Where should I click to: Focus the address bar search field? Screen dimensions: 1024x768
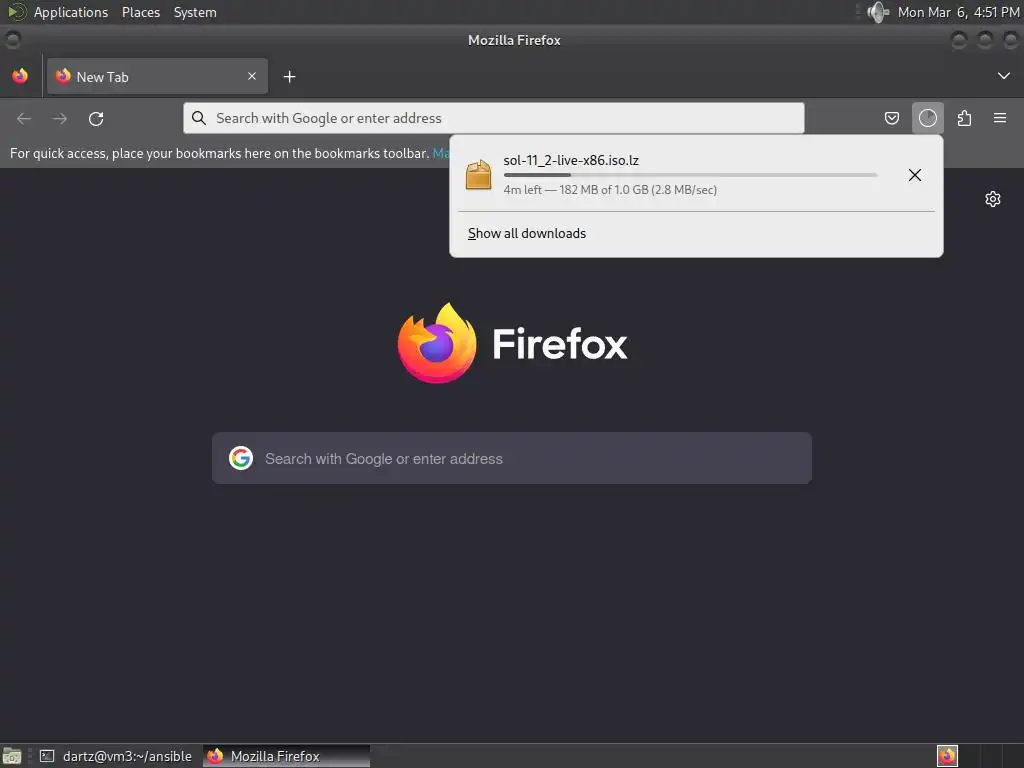[494, 118]
